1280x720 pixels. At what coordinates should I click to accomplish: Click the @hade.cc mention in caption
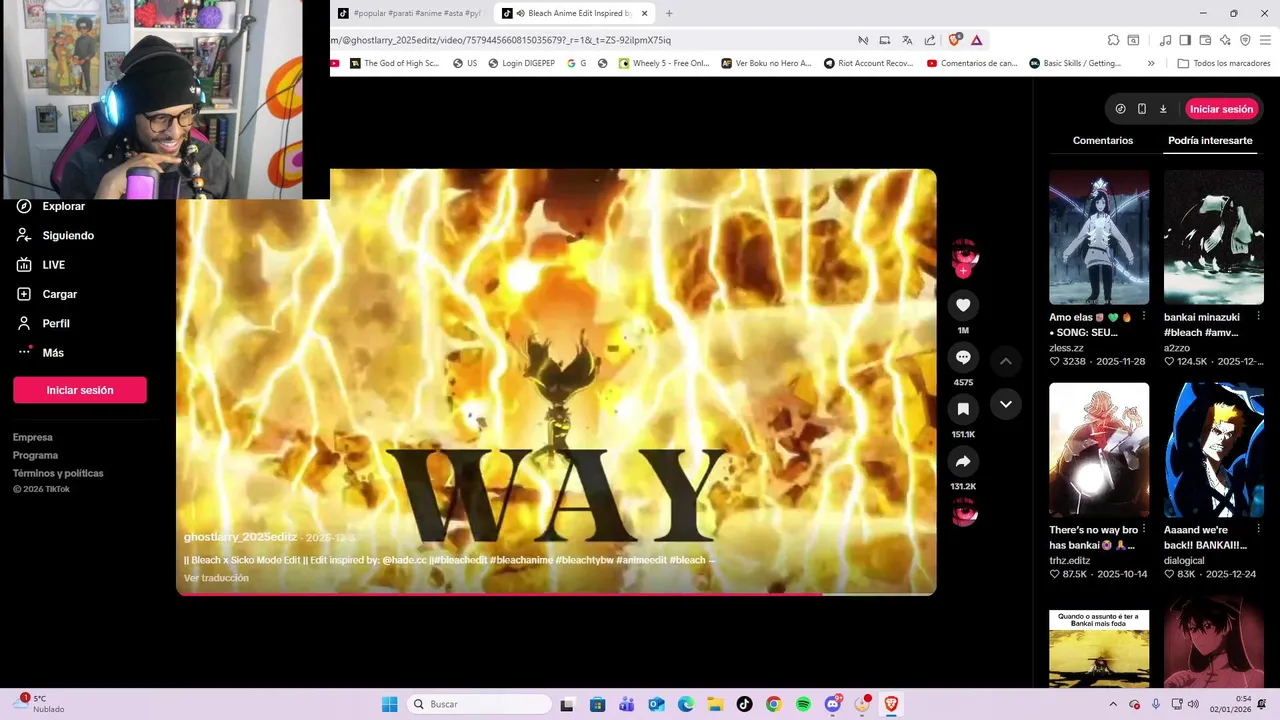point(404,560)
